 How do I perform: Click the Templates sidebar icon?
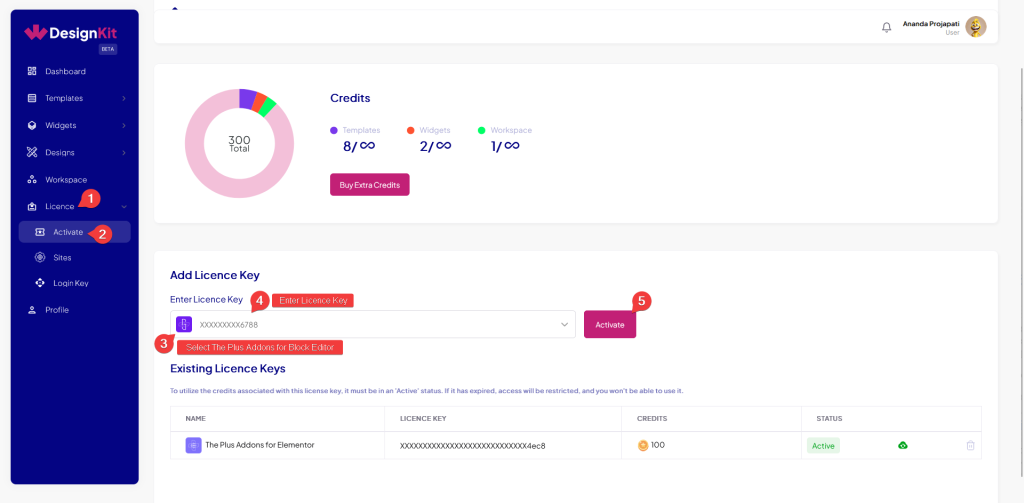click(32, 98)
